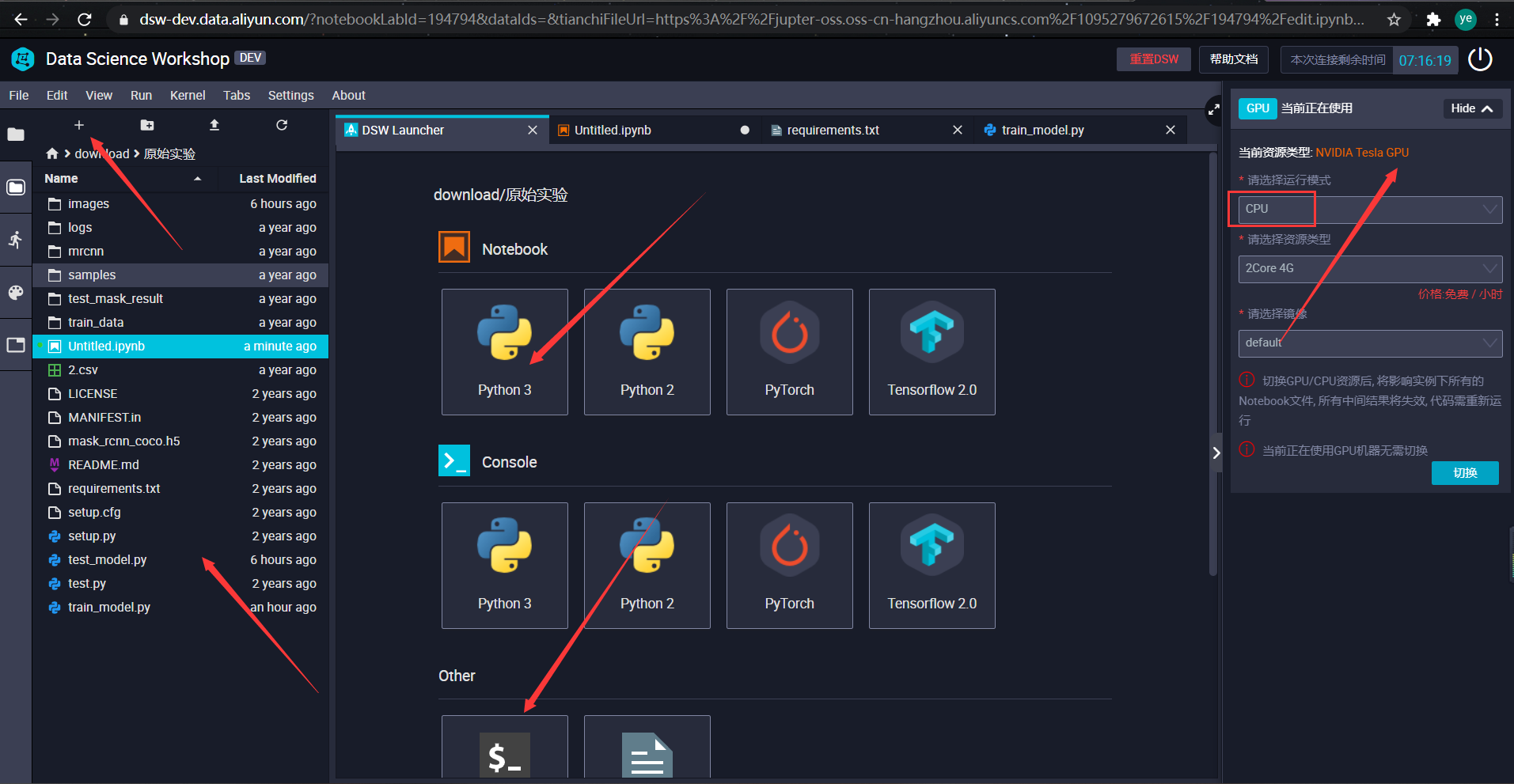Click the GPU badge in panel

pyautogui.click(x=1258, y=108)
